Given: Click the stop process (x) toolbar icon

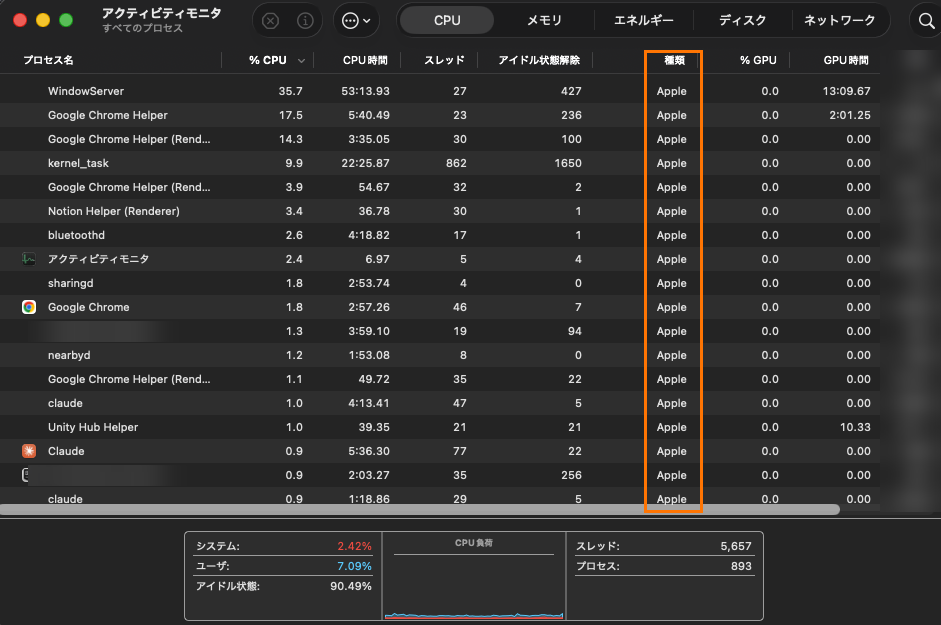Looking at the screenshot, I should (x=271, y=21).
